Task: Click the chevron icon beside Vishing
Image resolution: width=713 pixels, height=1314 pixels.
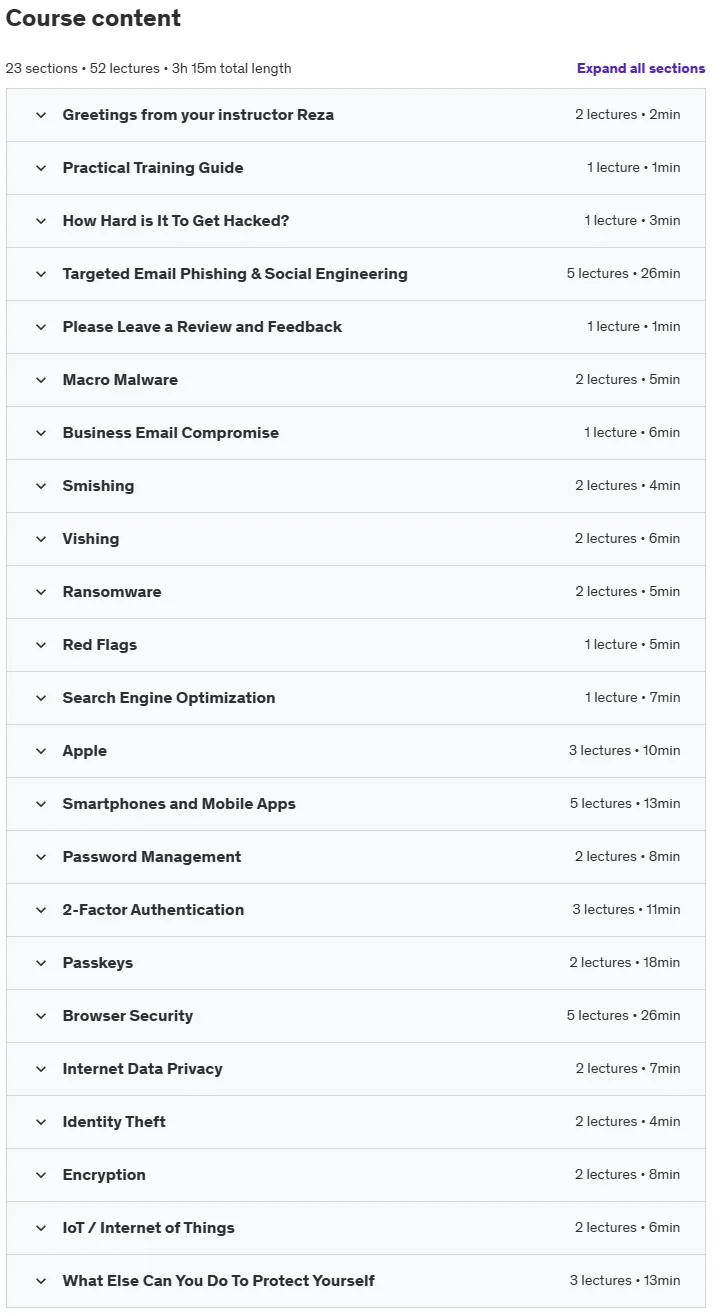Action: (x=41, y=539)
